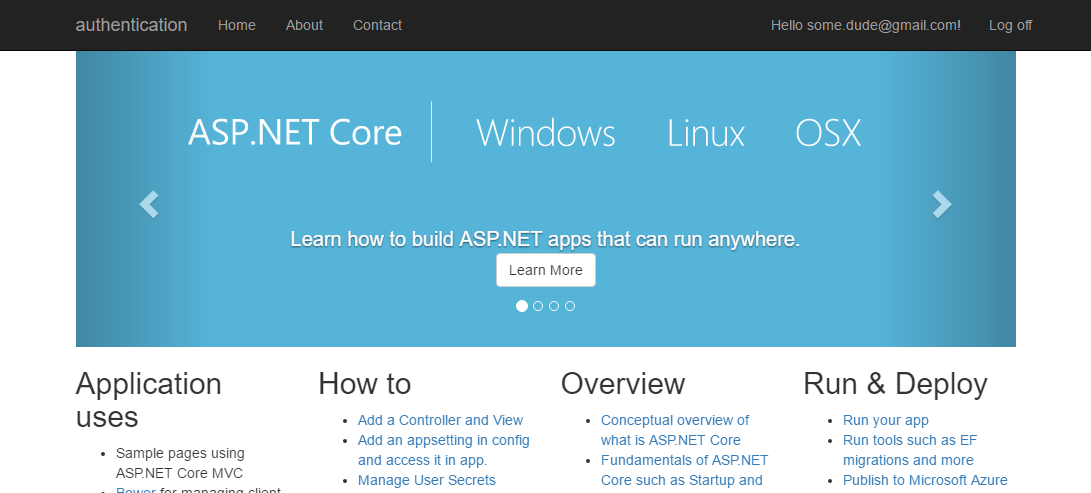Select the fourth carousel indicator dot
This screenshot has width=1091, height=493.
tap(570, 306)
